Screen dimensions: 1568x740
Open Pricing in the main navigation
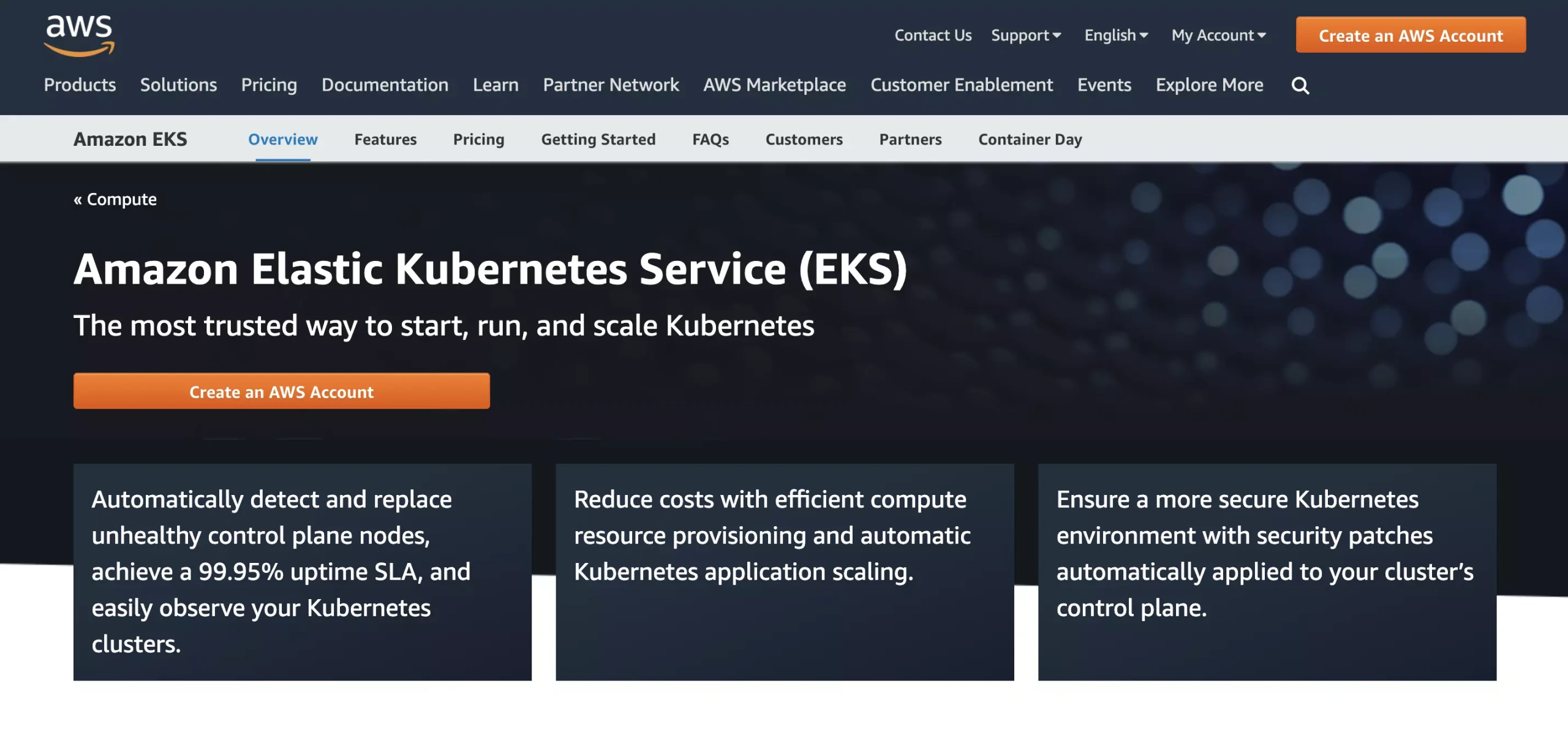click(269, 85)
